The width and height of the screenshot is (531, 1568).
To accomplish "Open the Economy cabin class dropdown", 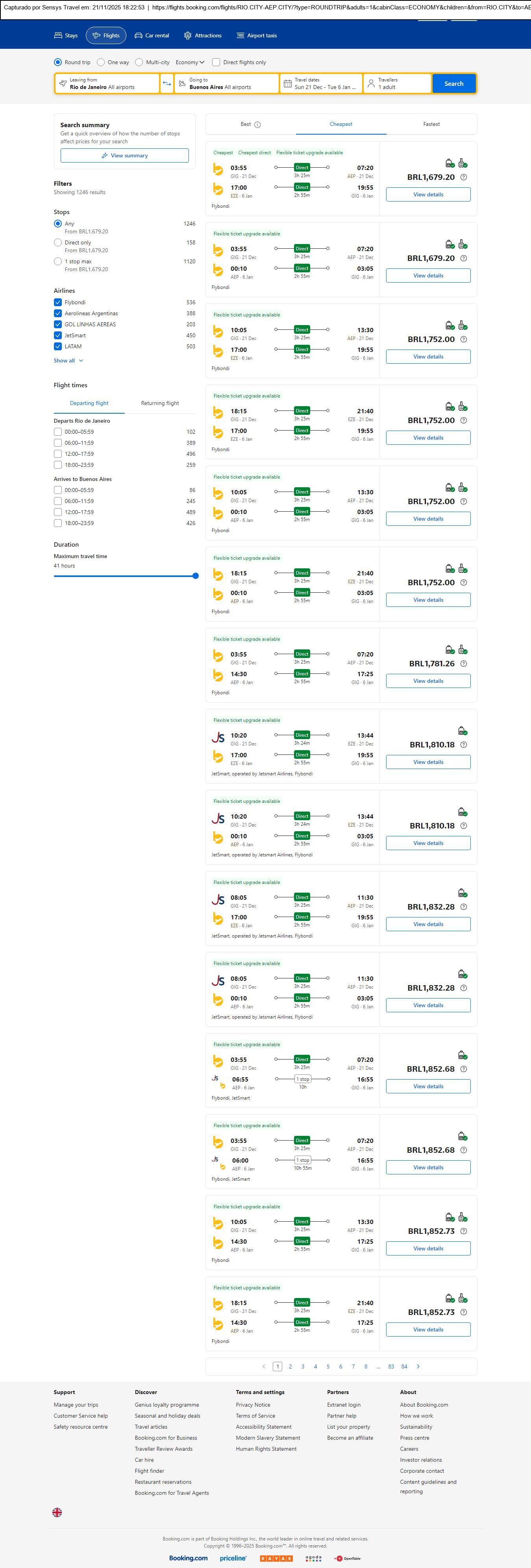I will point(189,62).
